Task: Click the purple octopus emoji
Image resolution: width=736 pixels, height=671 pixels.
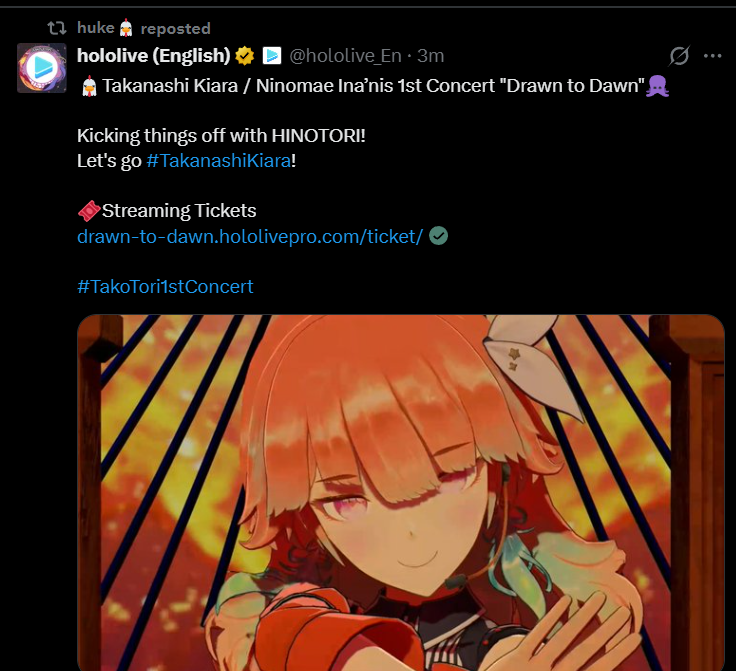Action: point(657,86)
